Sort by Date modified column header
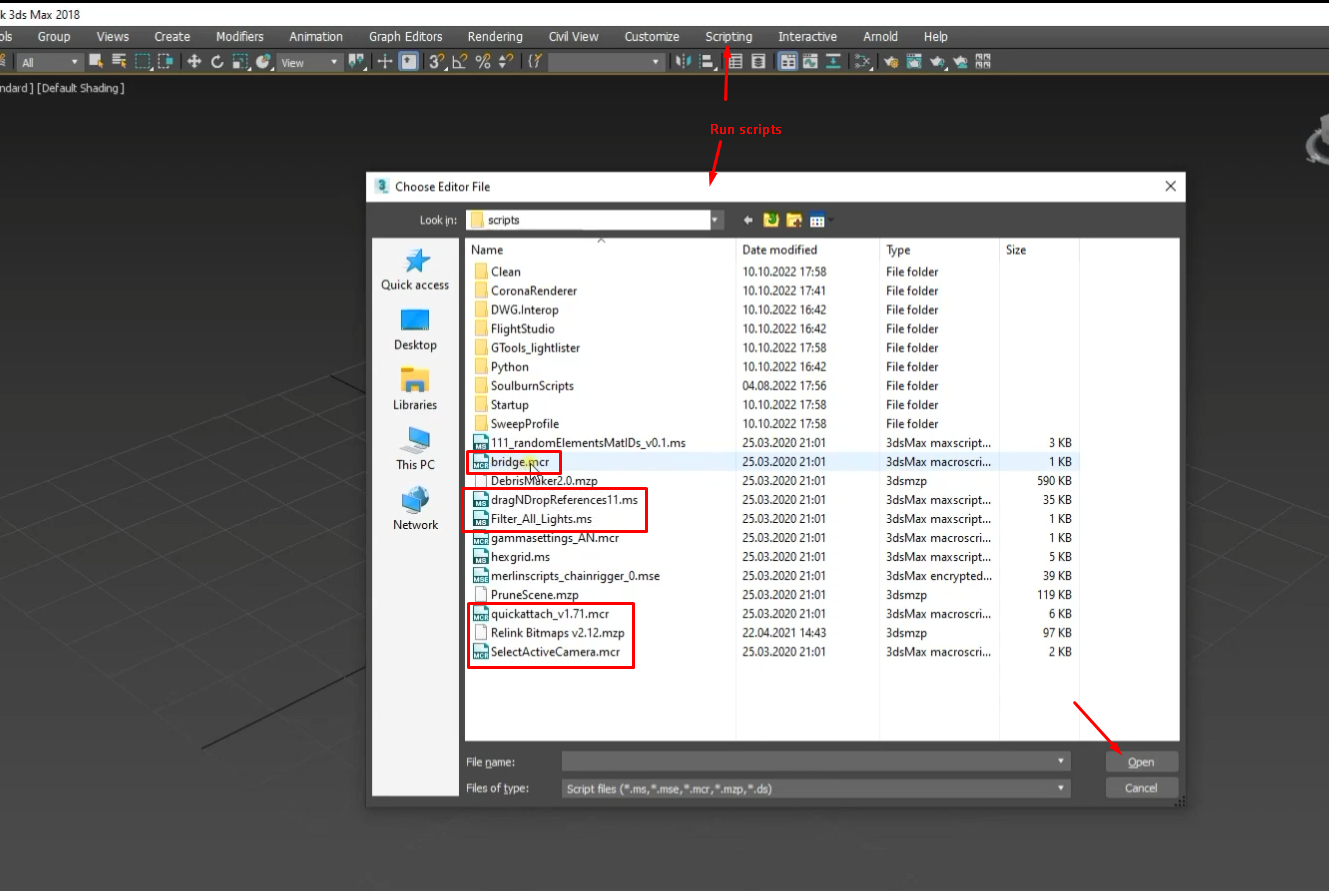 [x=808, y=250]
